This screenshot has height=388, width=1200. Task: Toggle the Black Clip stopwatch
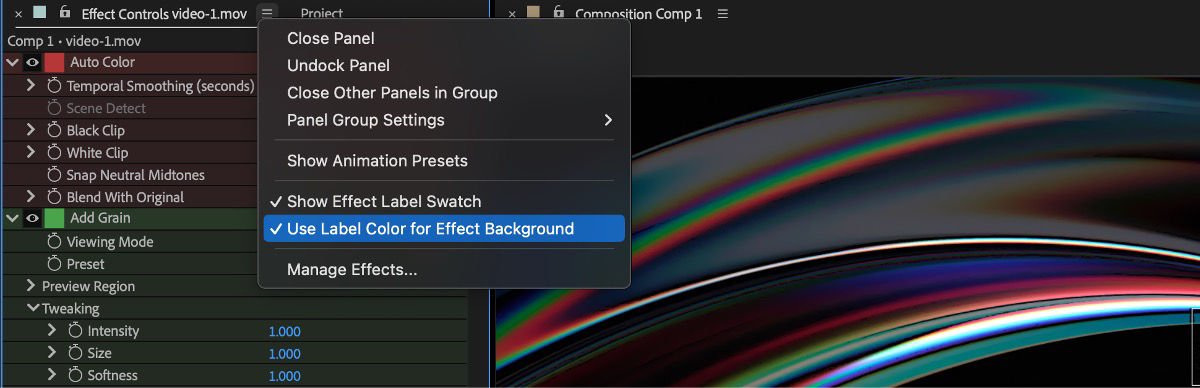[x=54, y=130]
